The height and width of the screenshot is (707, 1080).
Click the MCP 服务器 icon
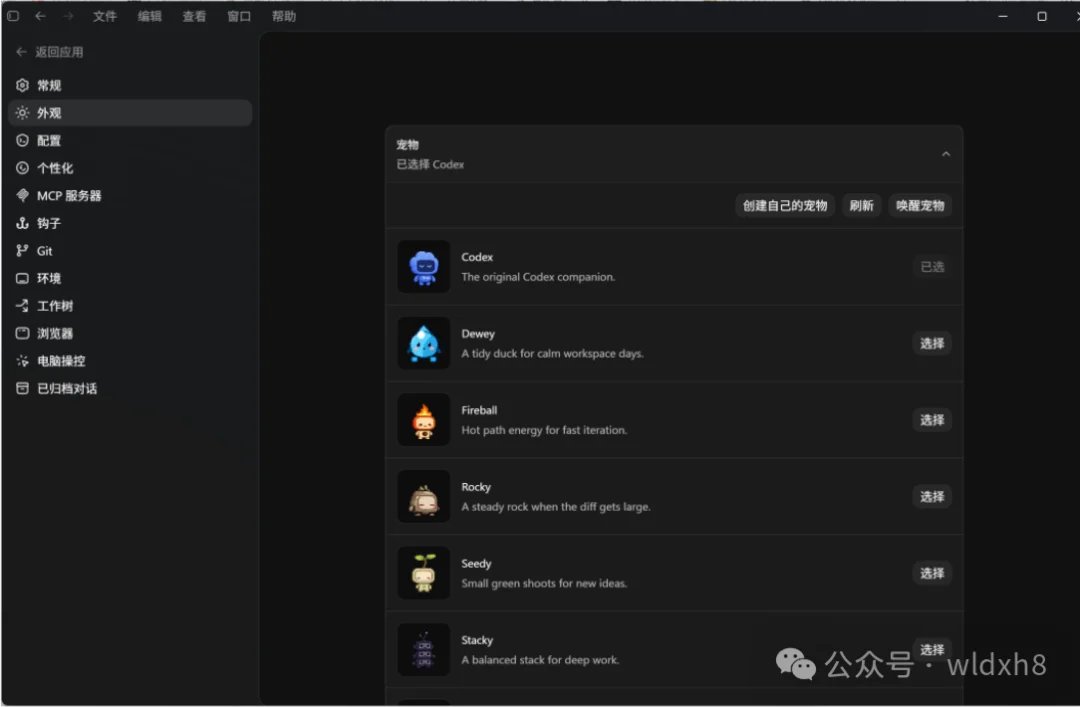(x=22, y=196)
